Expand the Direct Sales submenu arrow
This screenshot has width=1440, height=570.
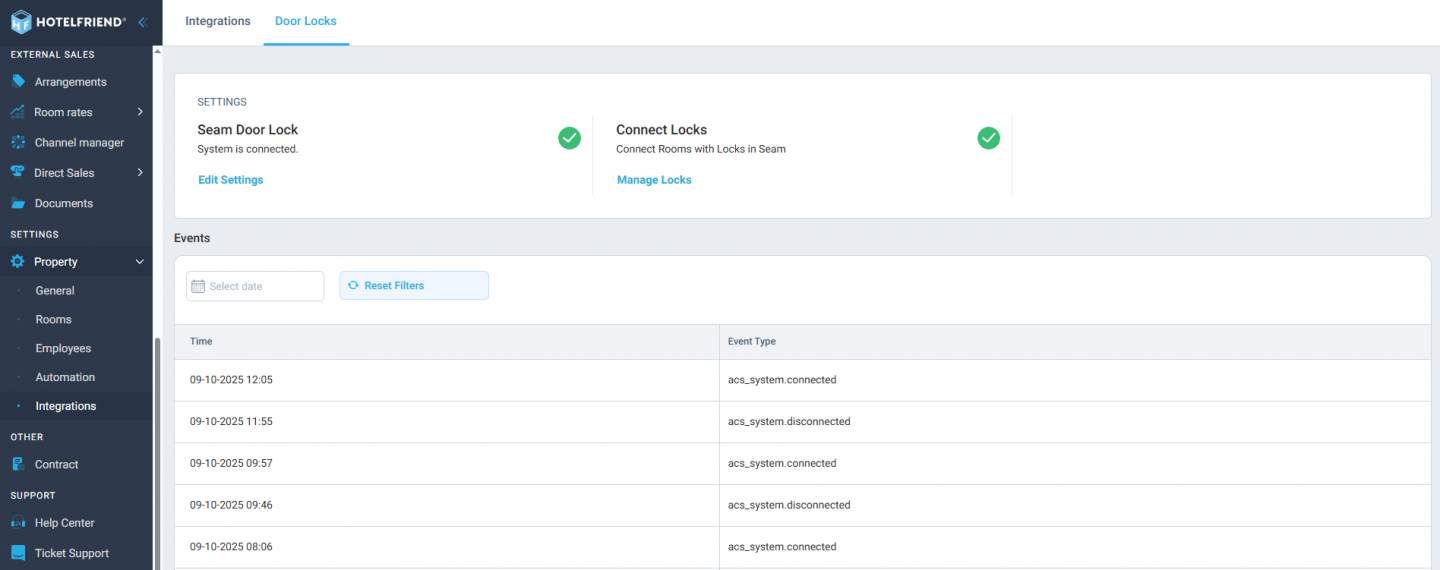[140, 173]
